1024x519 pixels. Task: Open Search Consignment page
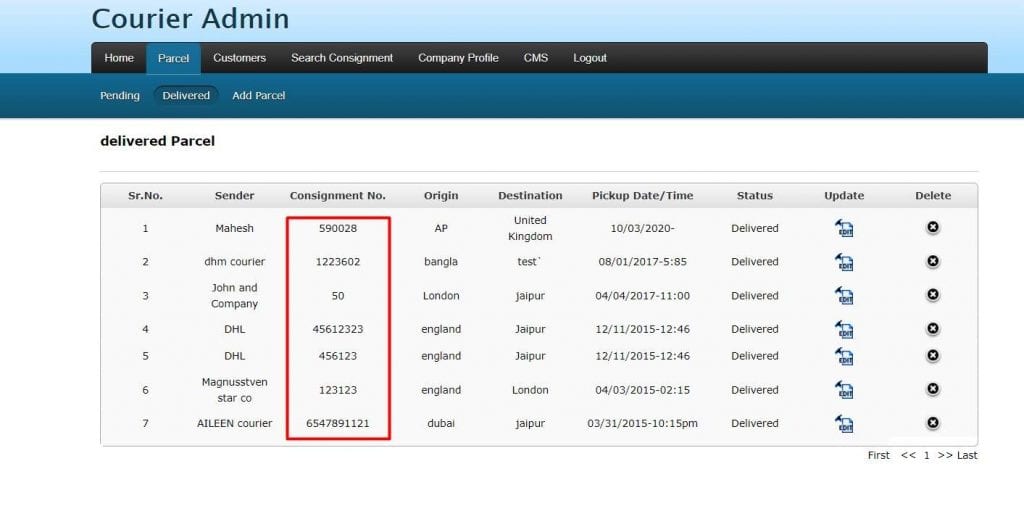pyautogui.click(x=342, y=58)
